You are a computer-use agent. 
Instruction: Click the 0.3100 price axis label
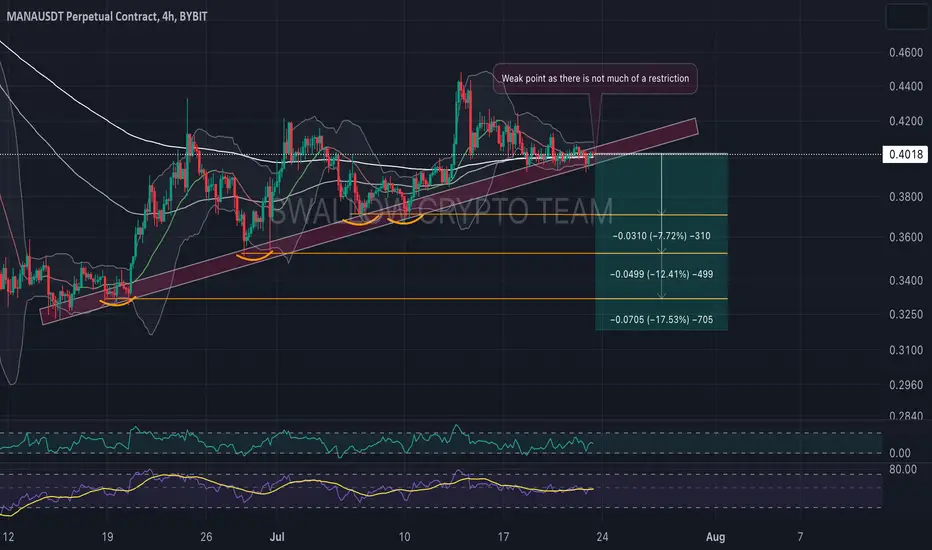pyautogui.click(x=906, y=350)
